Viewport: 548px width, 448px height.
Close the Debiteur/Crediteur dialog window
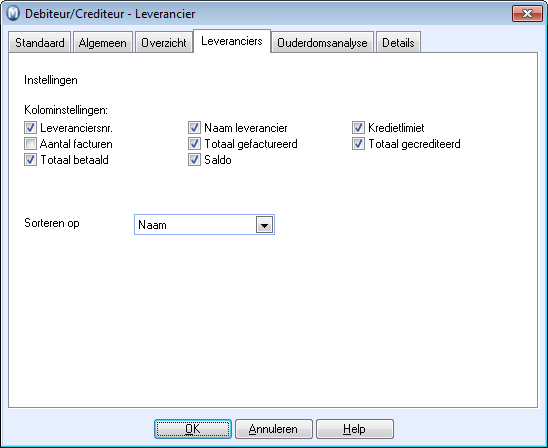(527, 14)
